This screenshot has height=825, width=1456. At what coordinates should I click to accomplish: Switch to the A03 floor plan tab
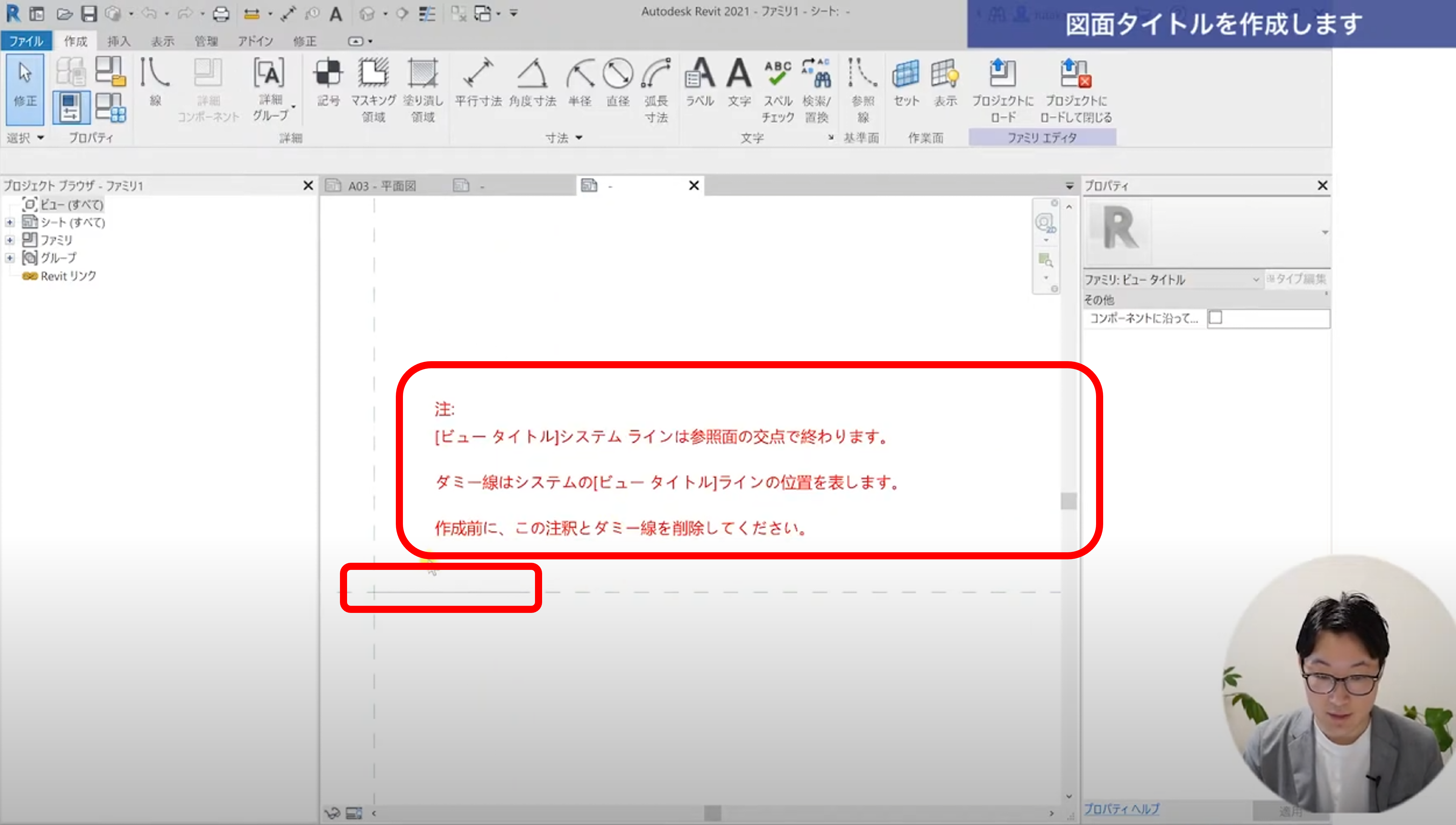click(x=382, y=186)
